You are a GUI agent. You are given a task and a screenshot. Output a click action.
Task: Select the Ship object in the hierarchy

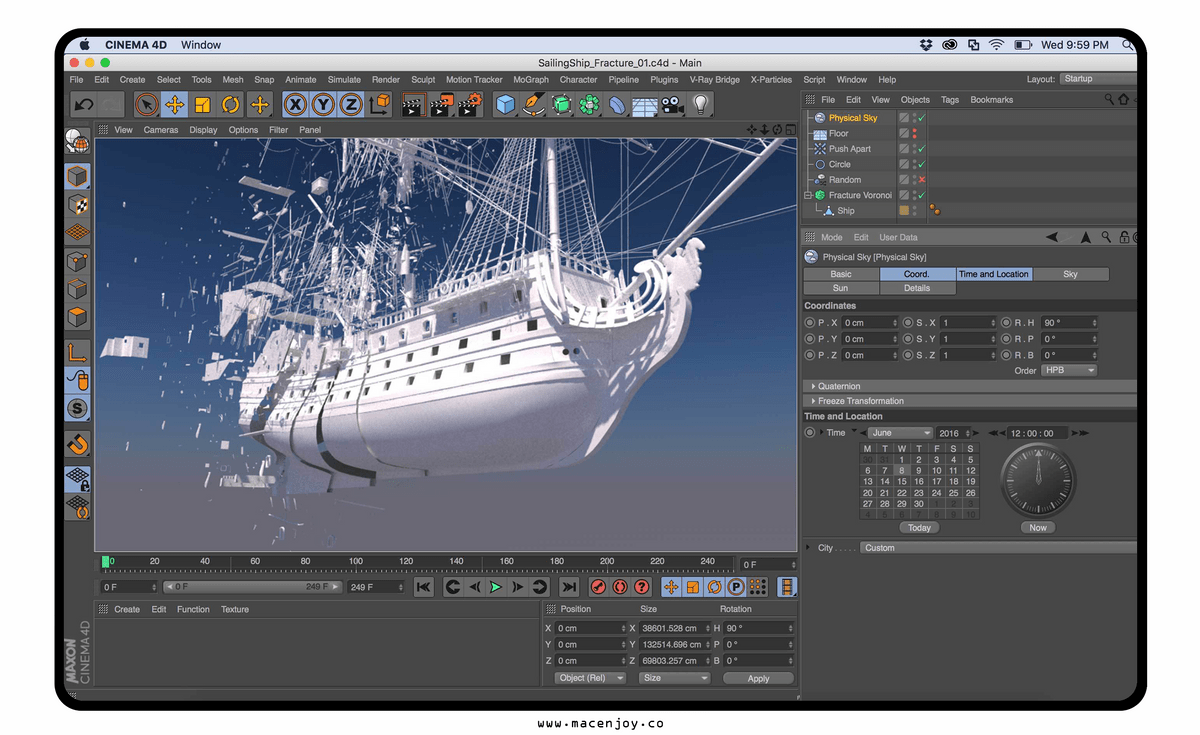point(846,211)
